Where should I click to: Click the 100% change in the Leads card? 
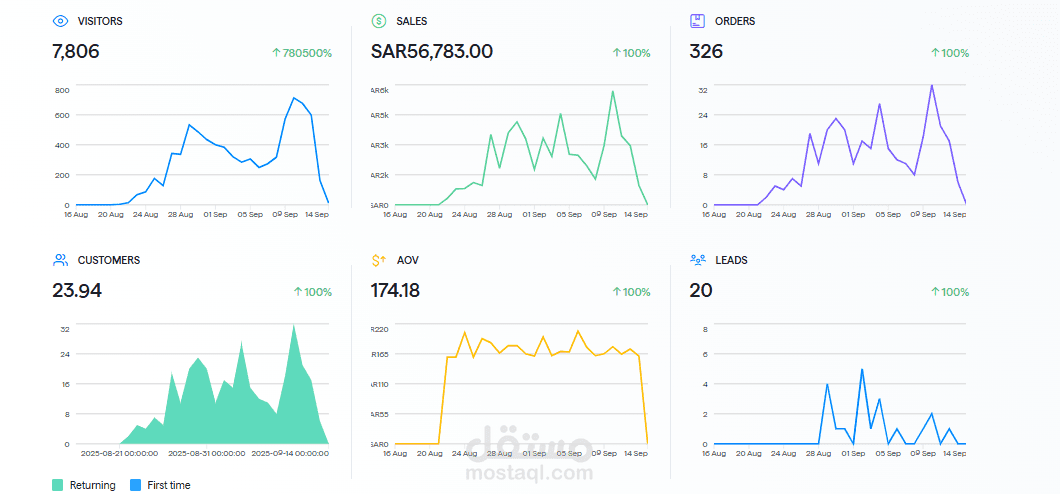pos(955,292)
